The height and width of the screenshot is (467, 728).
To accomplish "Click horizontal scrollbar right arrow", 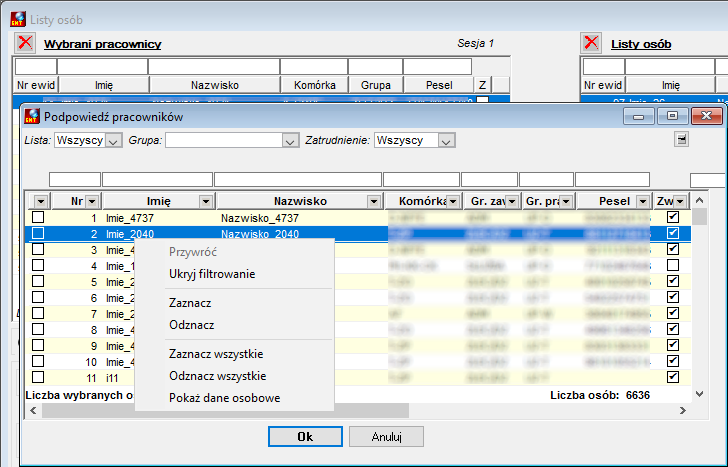I will 682,410.
